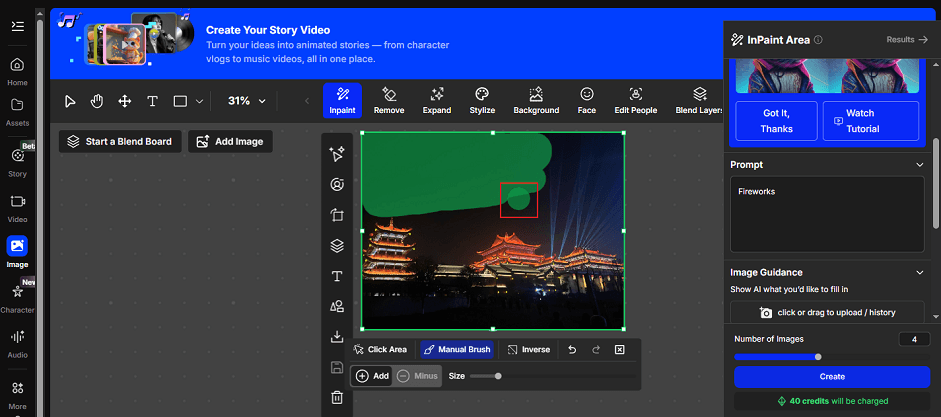The width and height of the screenshot is (941, 417).
Task: Clear mask with X box icon
Action: [x=620, y=349]
